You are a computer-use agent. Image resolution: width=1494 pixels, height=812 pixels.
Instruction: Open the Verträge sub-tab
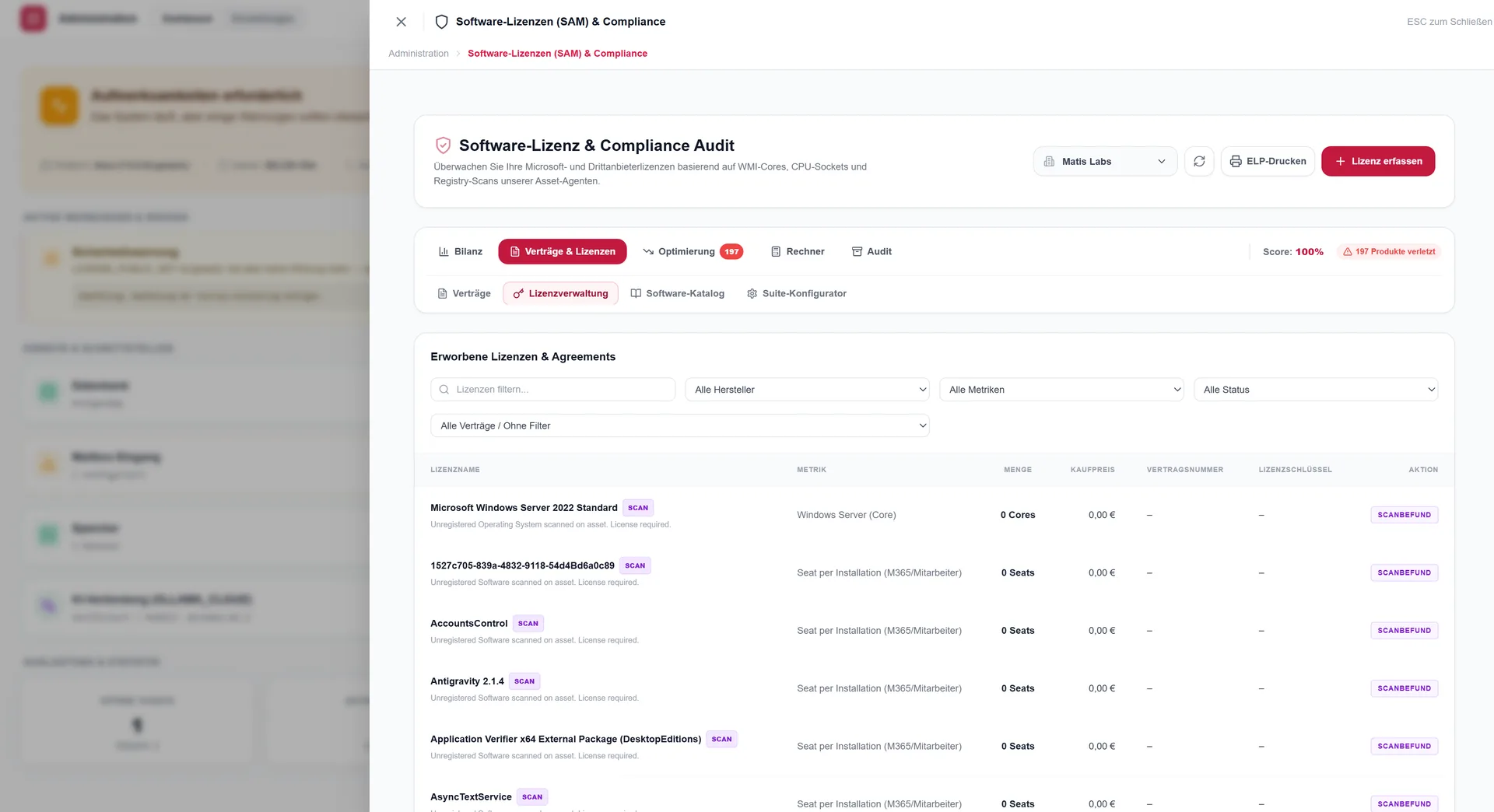(464, 293)
